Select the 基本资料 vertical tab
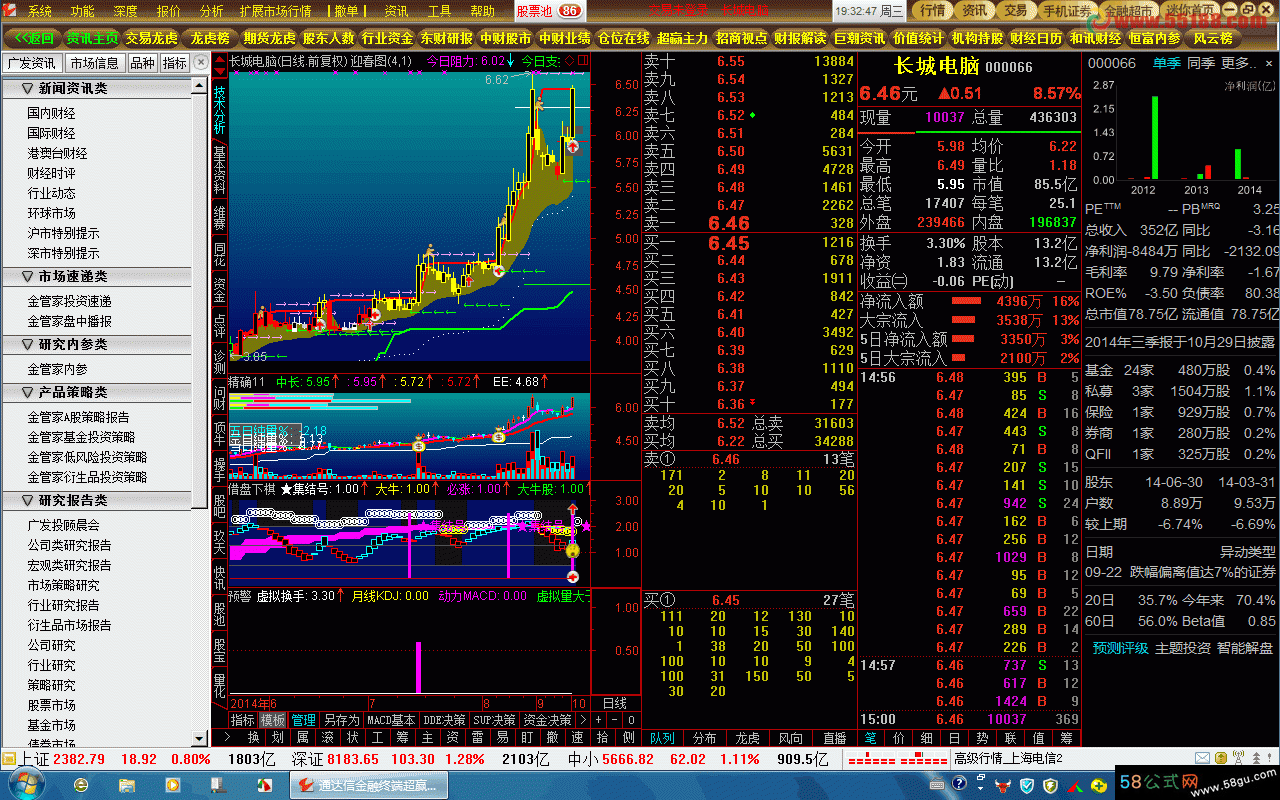 click(x=220, y=171)
